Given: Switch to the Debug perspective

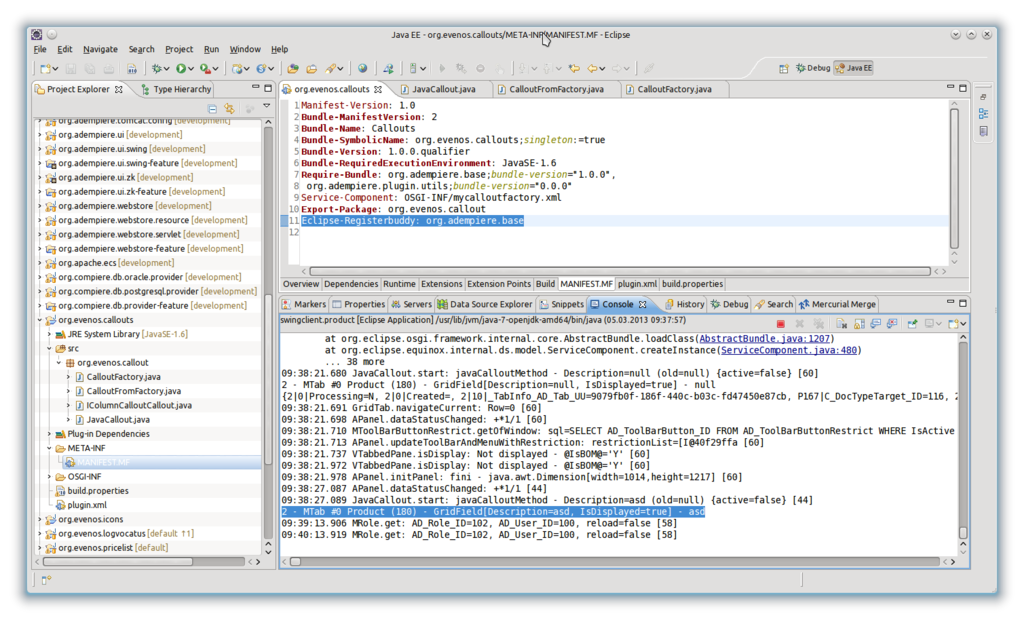Looking at the screenshot, I should click(813, 68).
